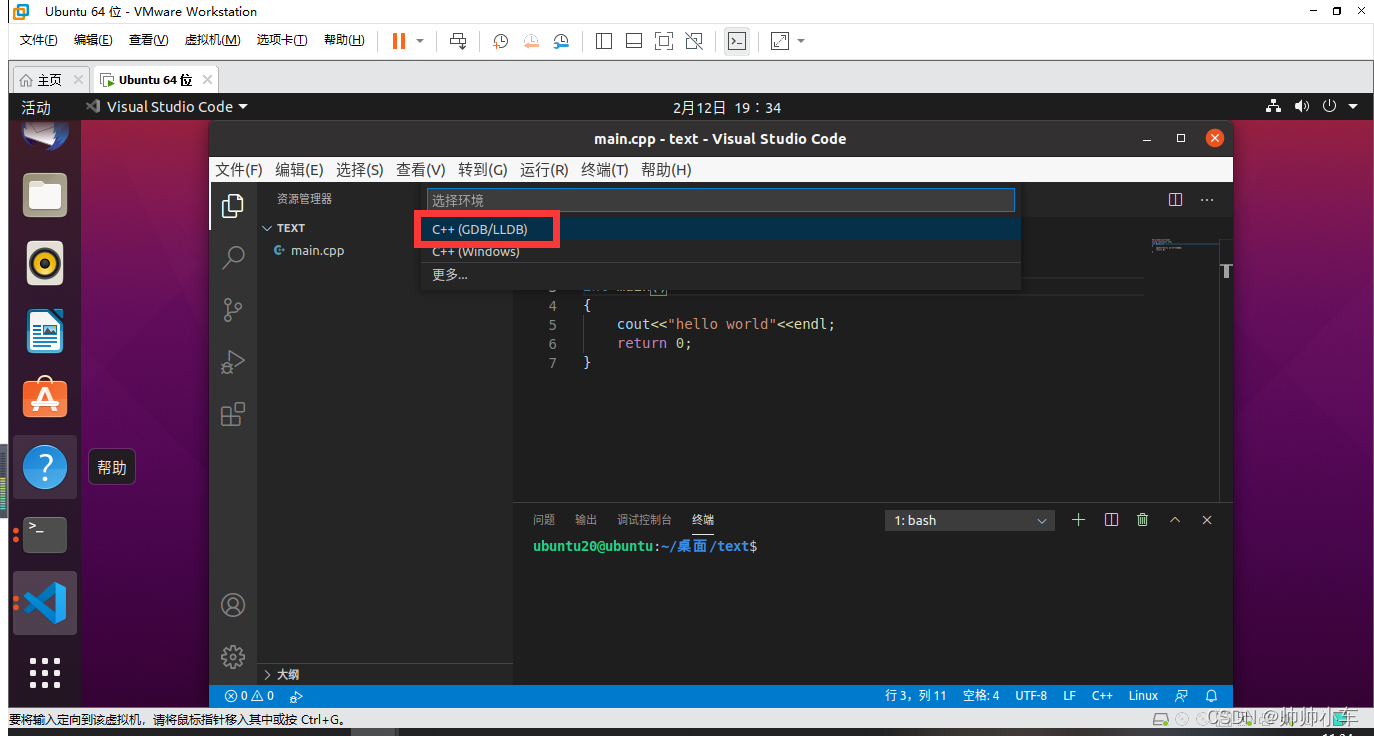Open 选择(S) menu in VS Code
1374x736 pixels.
coord(360,170)
